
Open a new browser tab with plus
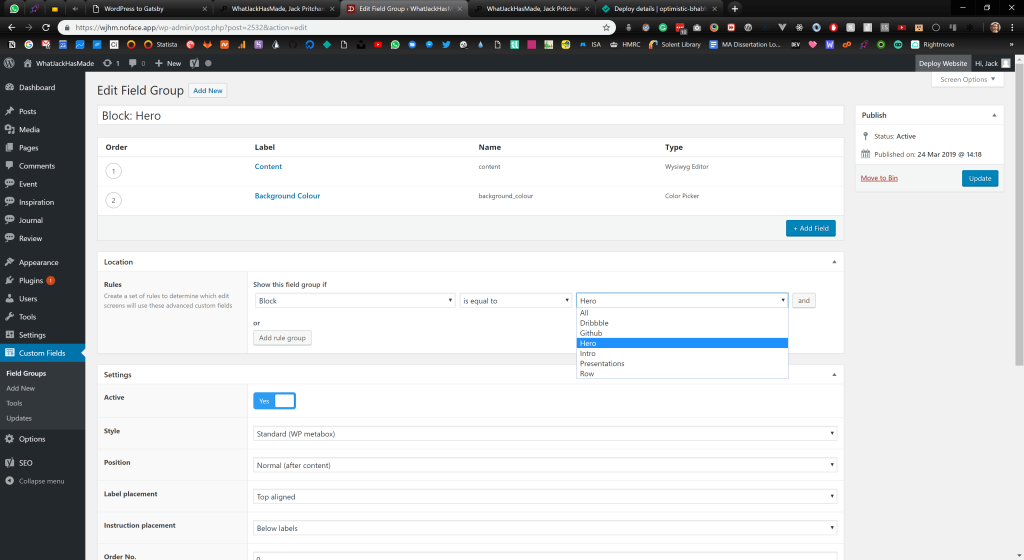click(x=735, y=8)
